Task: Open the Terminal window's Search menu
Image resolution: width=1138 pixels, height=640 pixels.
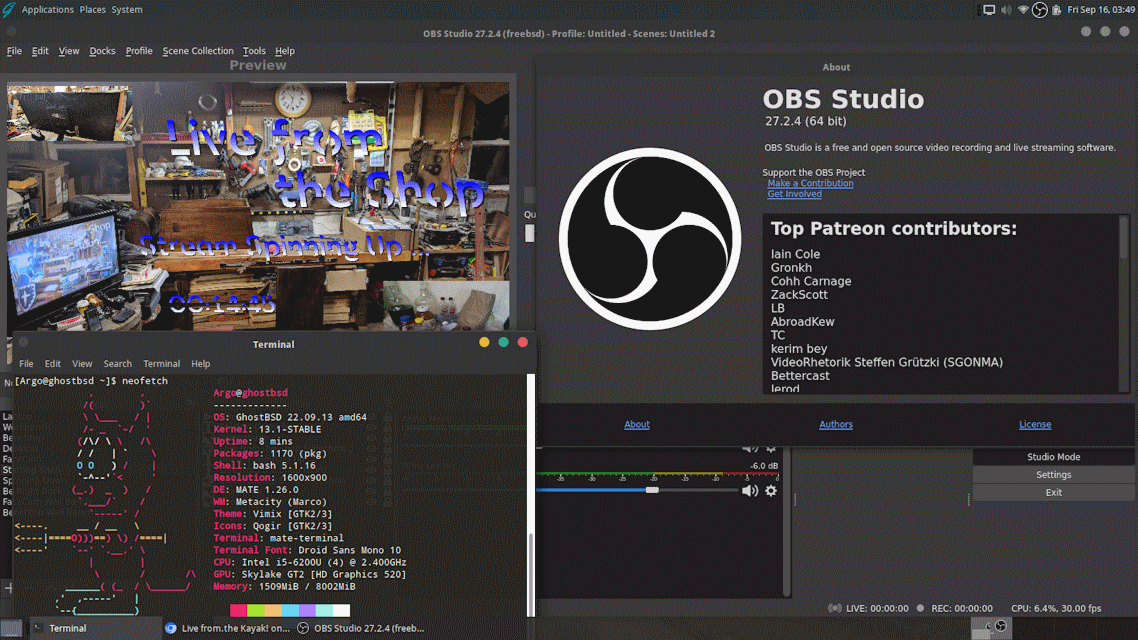Action: click(118, 364)
